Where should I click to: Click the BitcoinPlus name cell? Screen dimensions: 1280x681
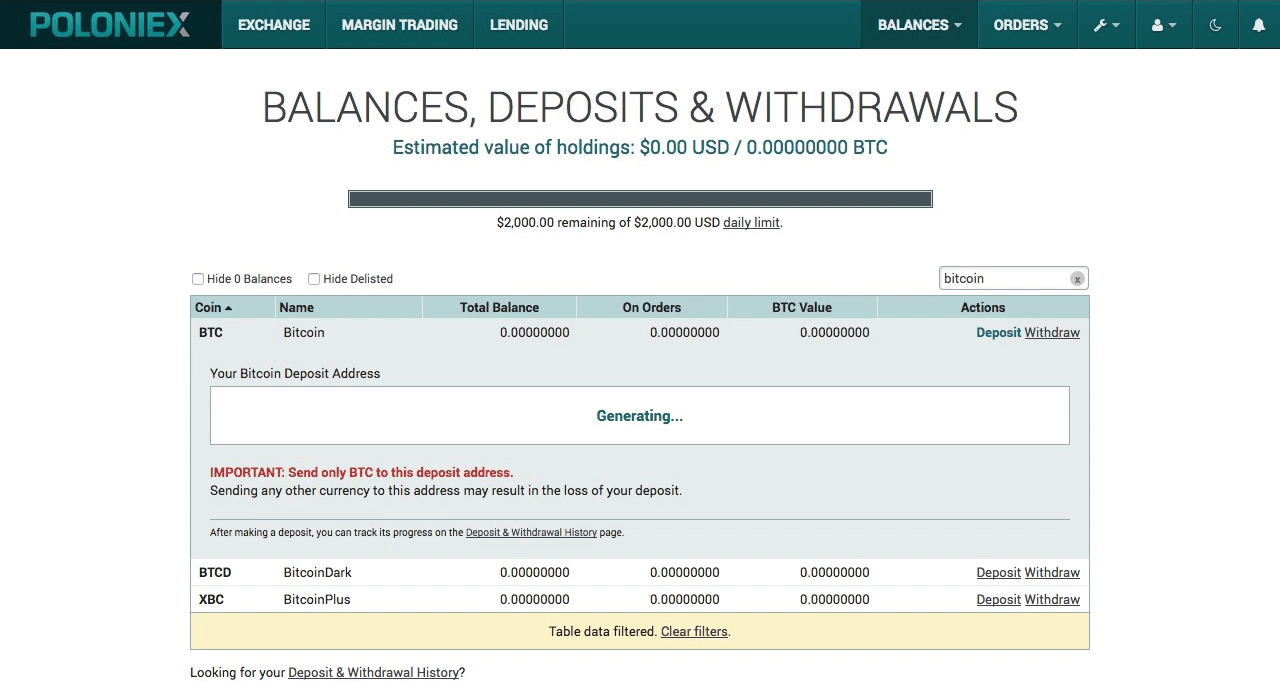point(316,599)
